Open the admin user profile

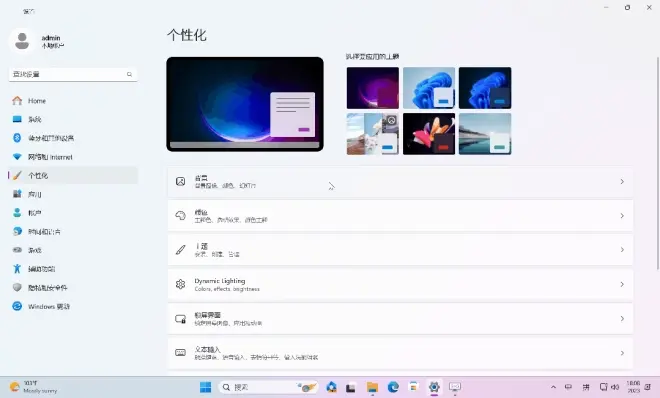tap(38, 41)
